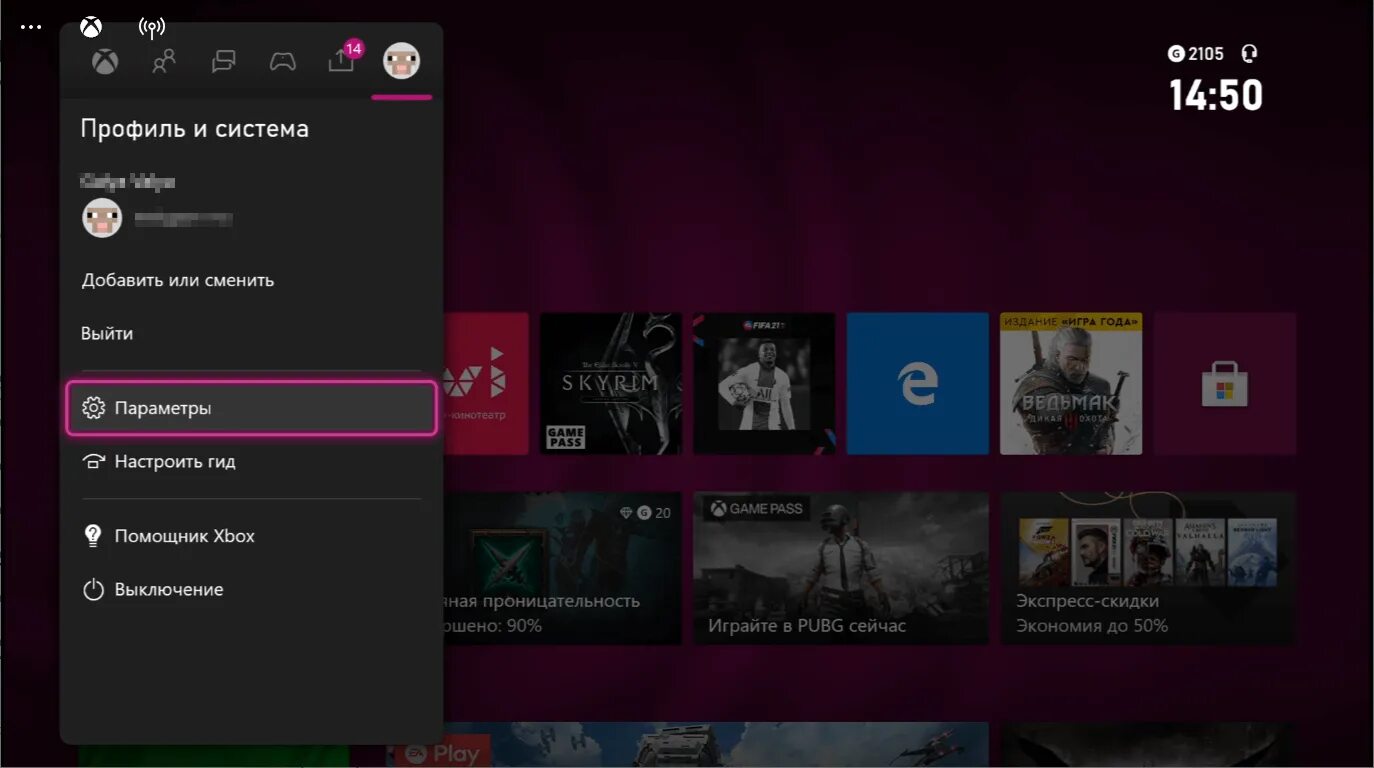Open the achievement card showing 90%
The height and width of the screenshot is (768, 1374).
563,568
